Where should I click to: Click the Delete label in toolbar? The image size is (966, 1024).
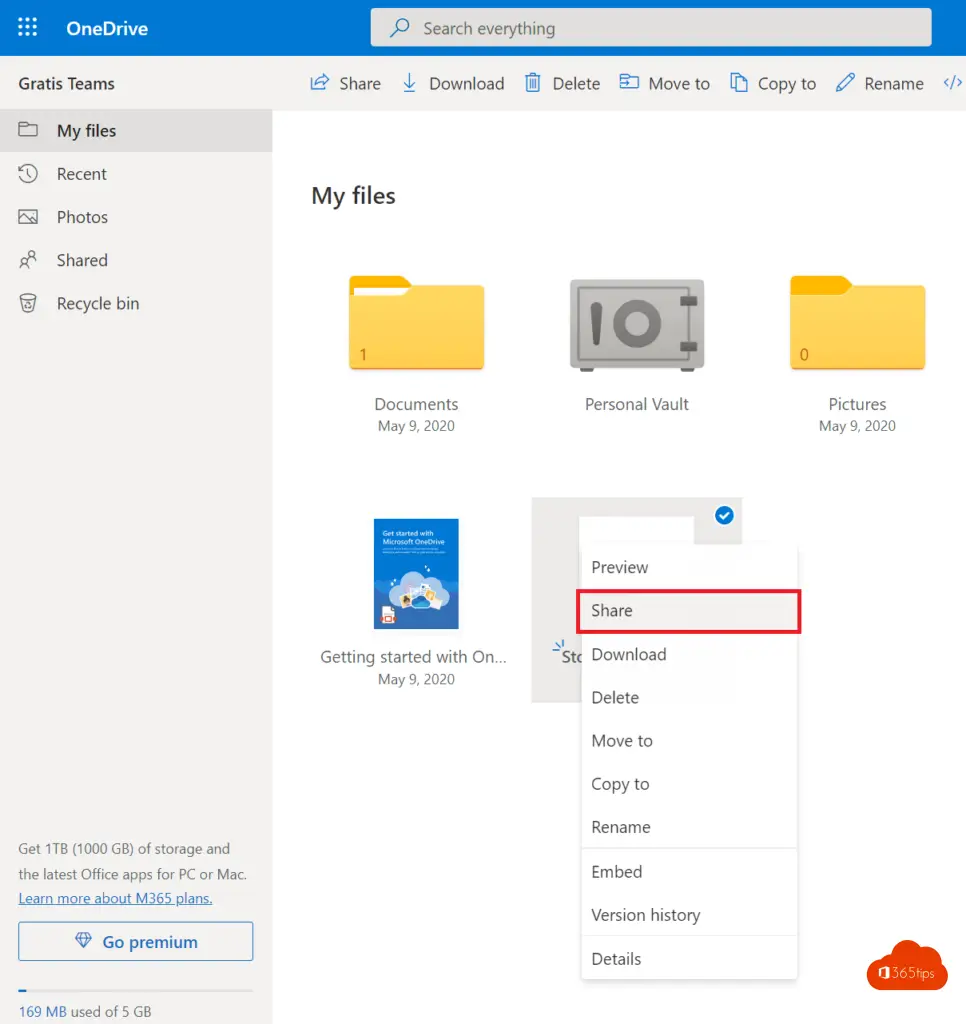coord(576,84)
